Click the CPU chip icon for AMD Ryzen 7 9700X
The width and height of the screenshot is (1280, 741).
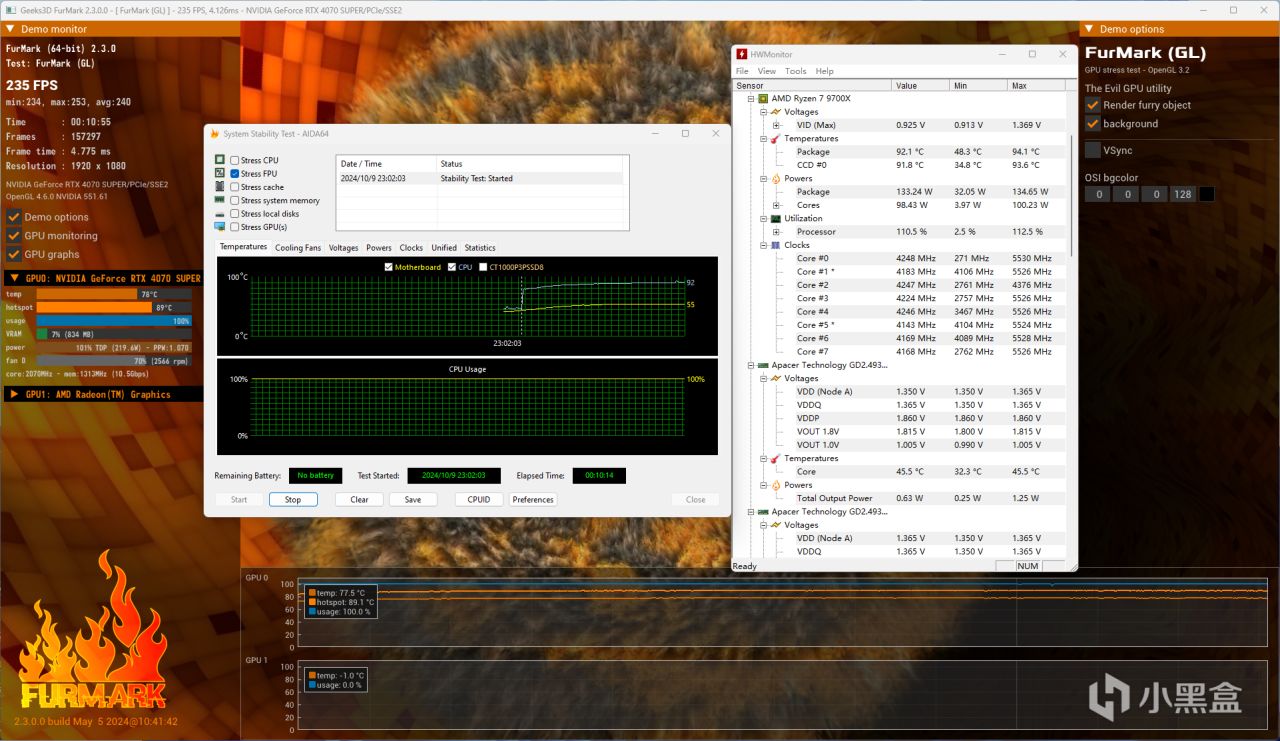point(762,99)
